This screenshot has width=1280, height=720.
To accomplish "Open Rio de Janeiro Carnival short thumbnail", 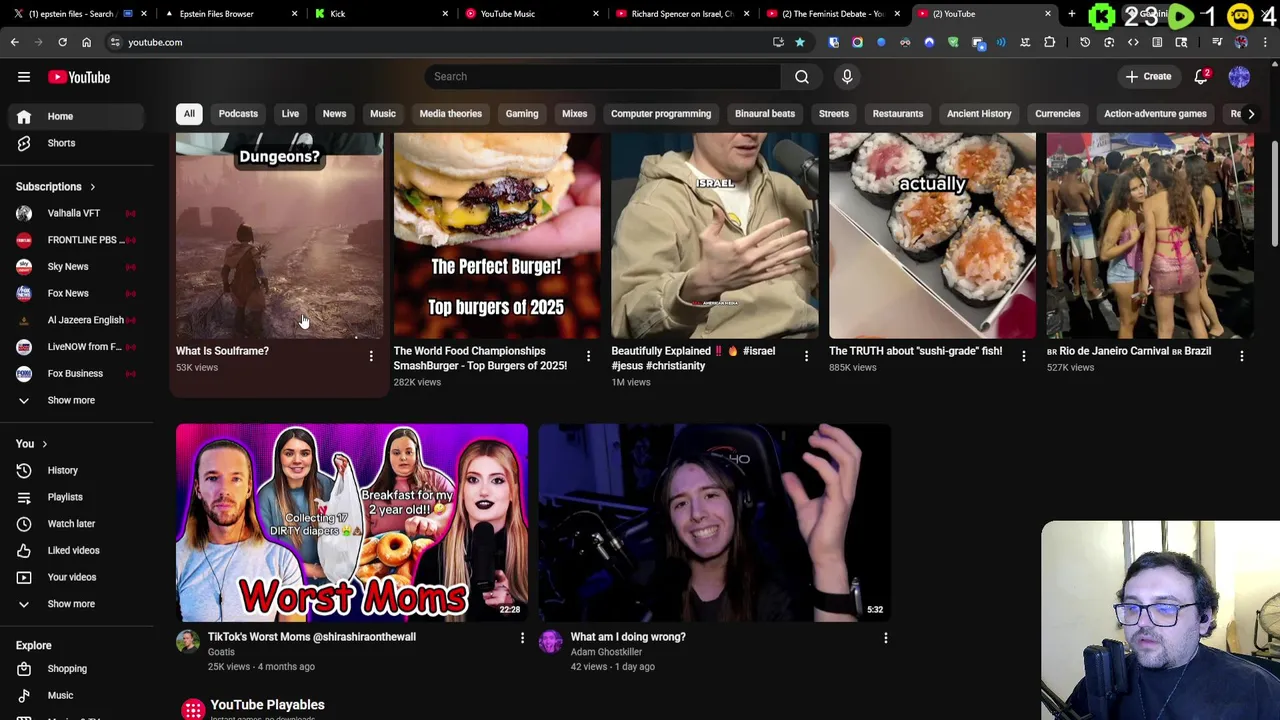I will [x=1150, y=236].
